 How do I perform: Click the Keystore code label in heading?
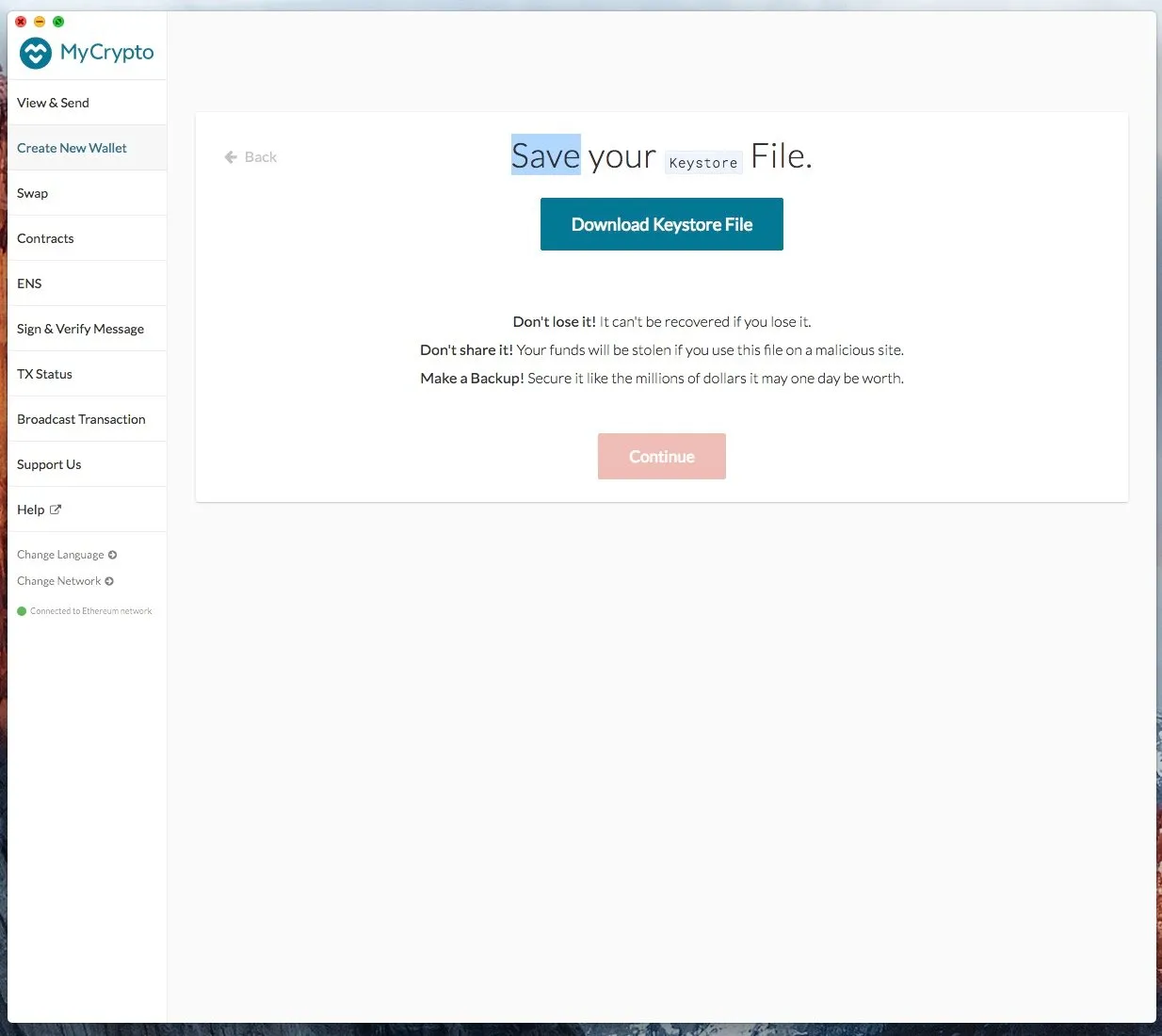click(703, 163)
